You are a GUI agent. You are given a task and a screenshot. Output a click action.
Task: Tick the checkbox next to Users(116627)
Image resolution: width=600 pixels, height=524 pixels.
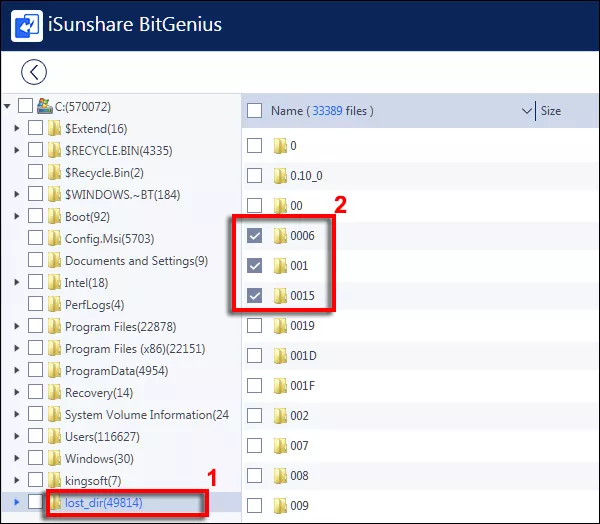pos(35,436)
